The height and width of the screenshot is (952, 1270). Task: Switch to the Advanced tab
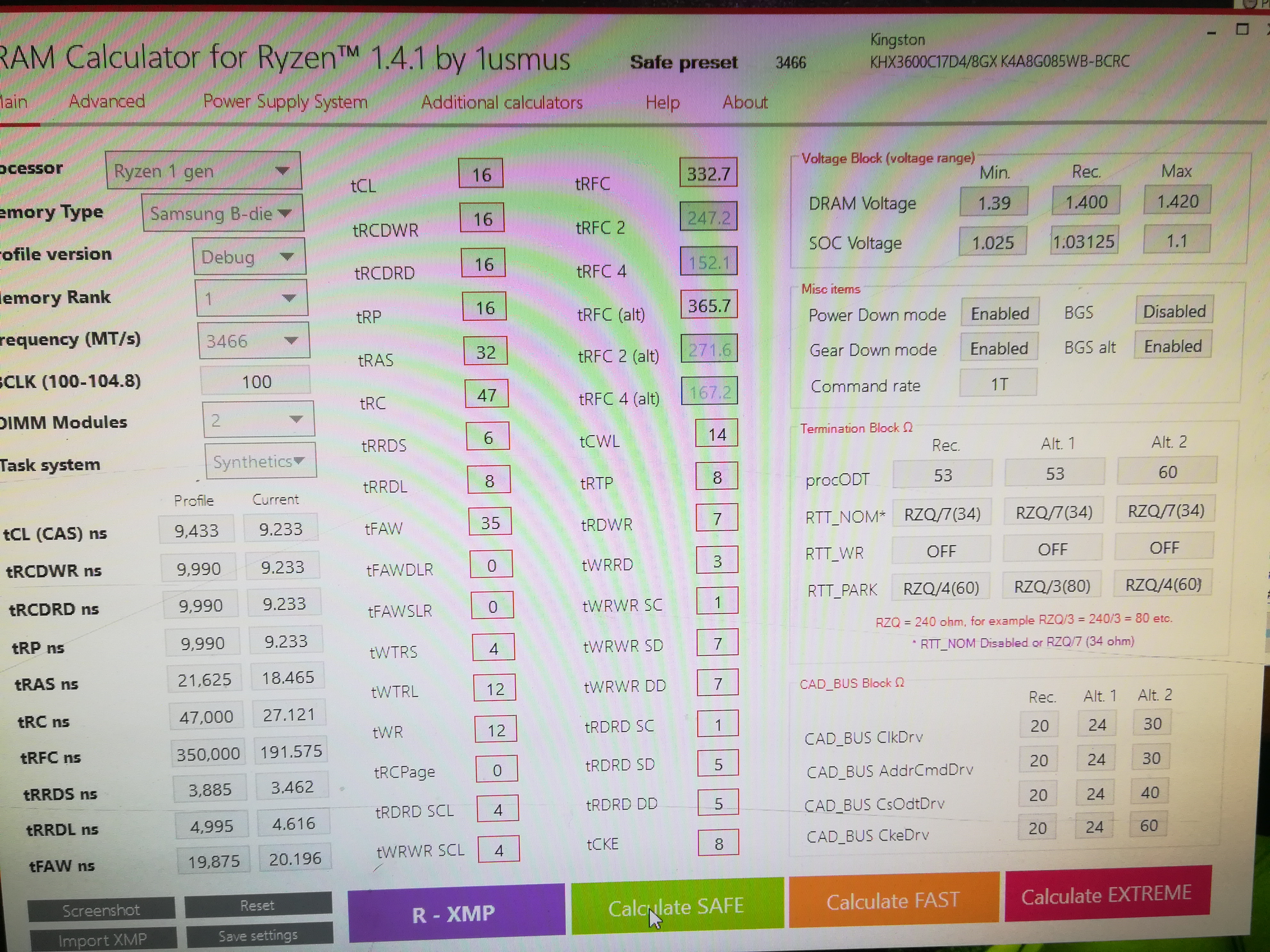tap(107, 102)
